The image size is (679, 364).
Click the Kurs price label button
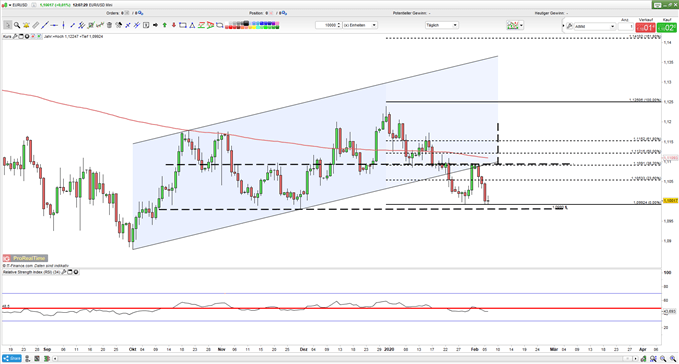7,36
